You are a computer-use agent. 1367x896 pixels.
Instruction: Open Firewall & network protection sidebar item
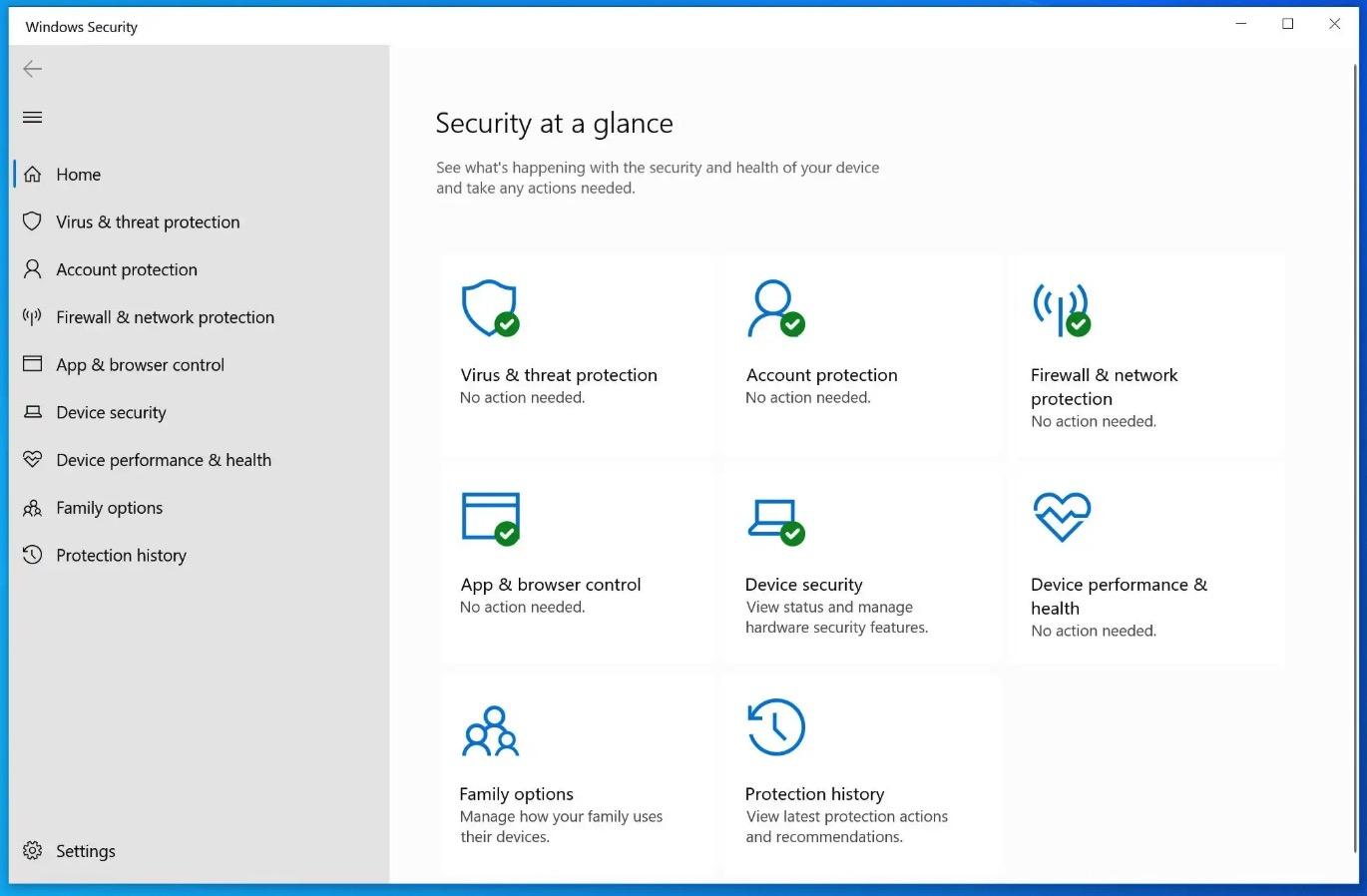[165, 317]
